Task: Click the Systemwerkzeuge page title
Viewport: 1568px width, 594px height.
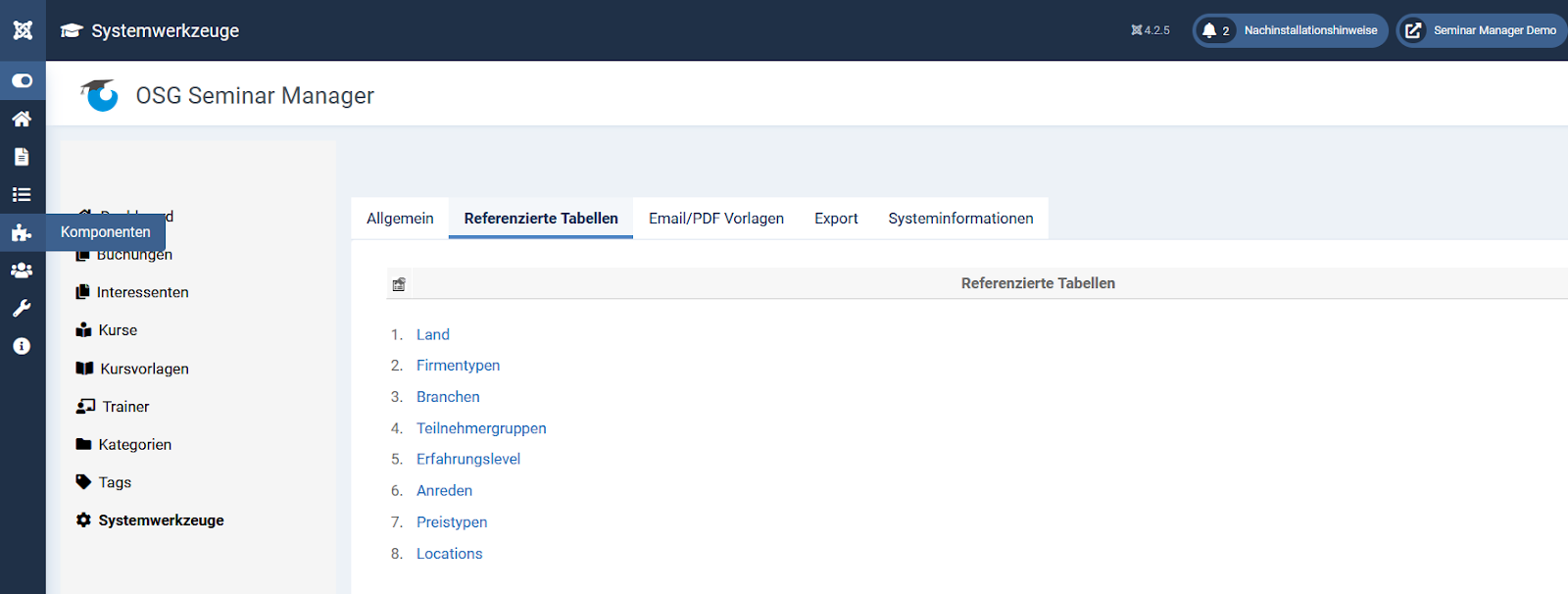Action: (x=166, y=30)
